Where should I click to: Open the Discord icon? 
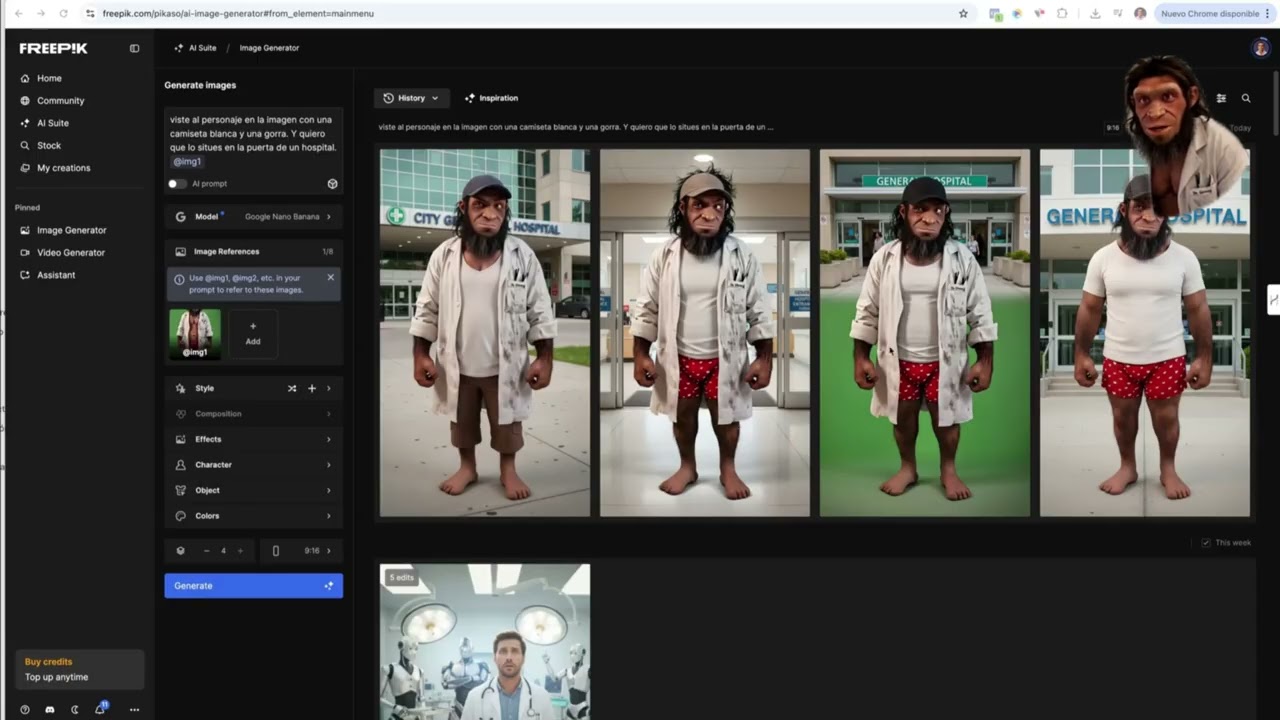(50, 710)
